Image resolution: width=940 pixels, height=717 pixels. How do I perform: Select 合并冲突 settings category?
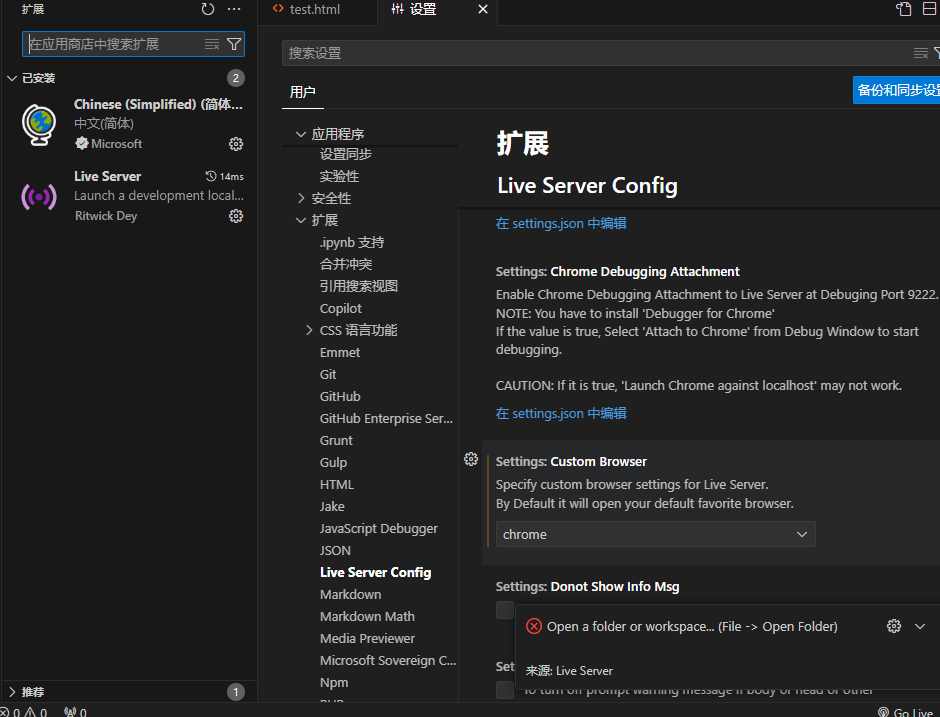point(346,264)
